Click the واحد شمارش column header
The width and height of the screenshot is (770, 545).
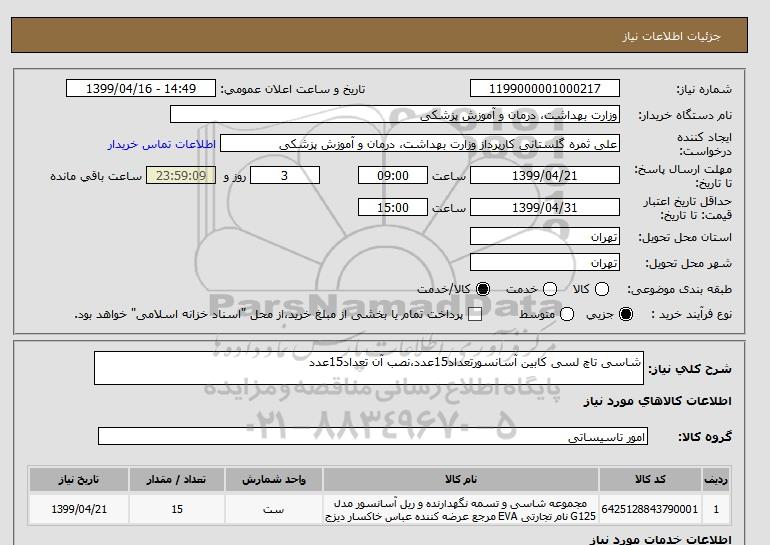point(274,480)
